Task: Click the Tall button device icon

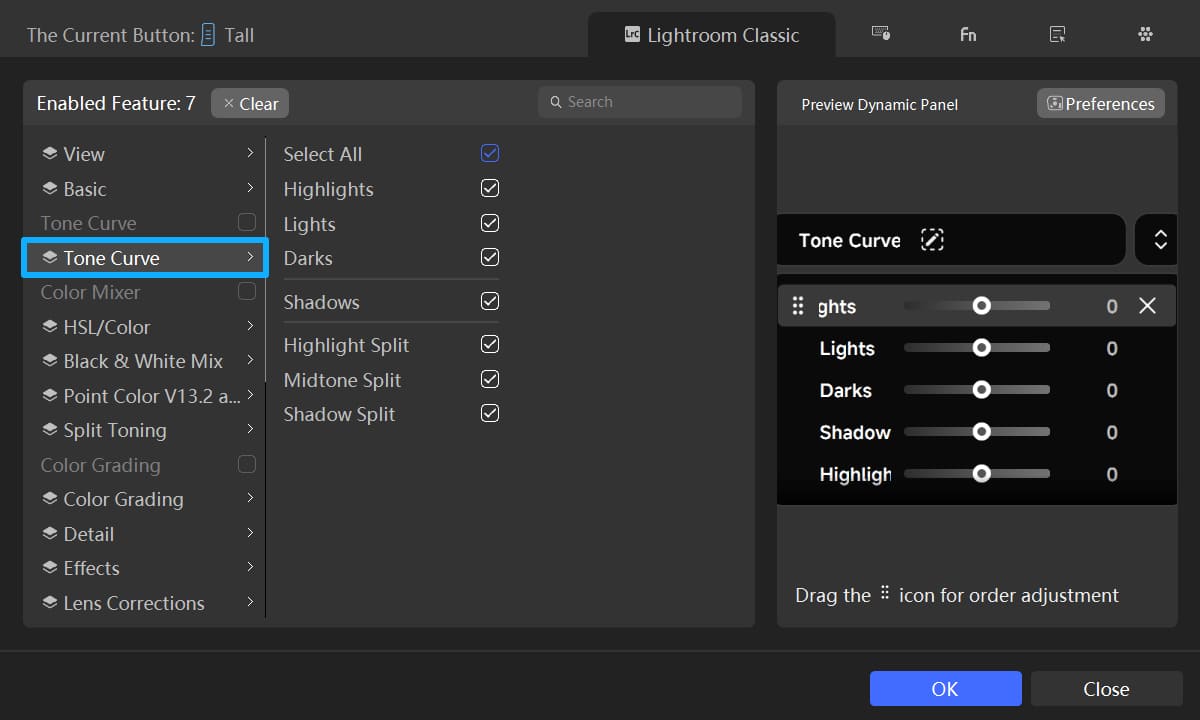Action: (x=208, y=35)
